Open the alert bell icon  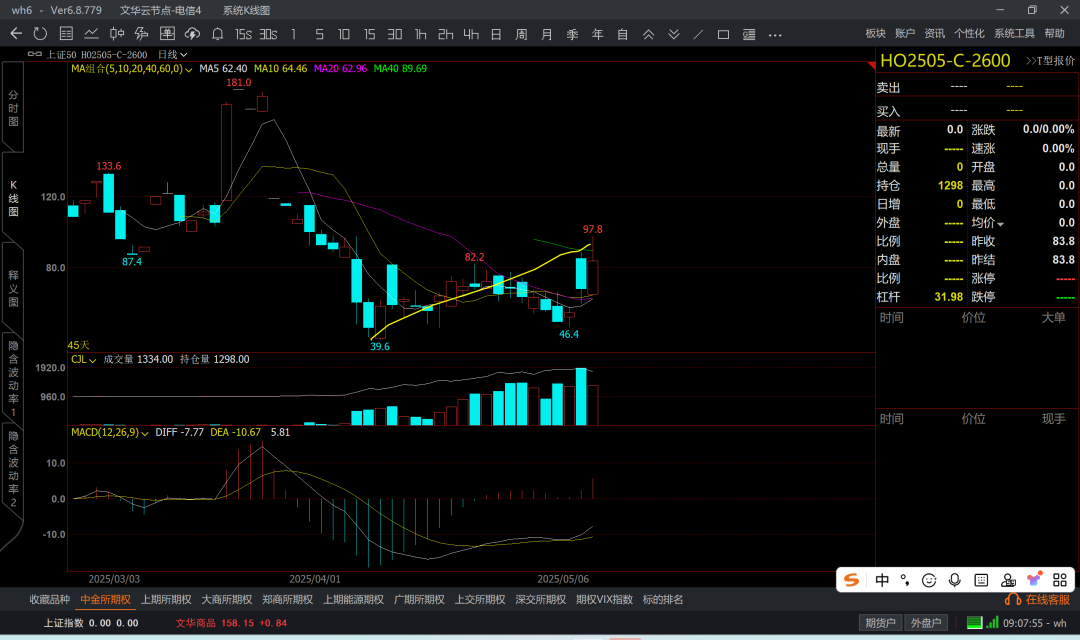[215, 34]
